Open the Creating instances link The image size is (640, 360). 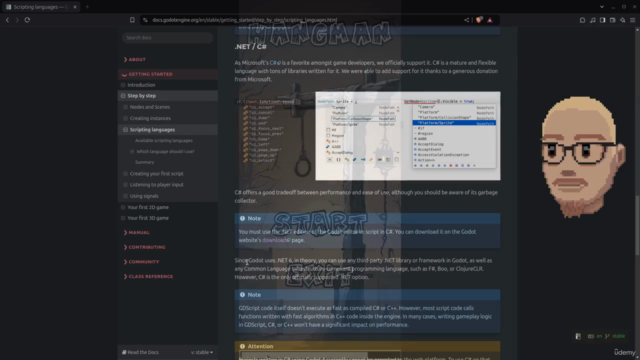pos(150,118)
